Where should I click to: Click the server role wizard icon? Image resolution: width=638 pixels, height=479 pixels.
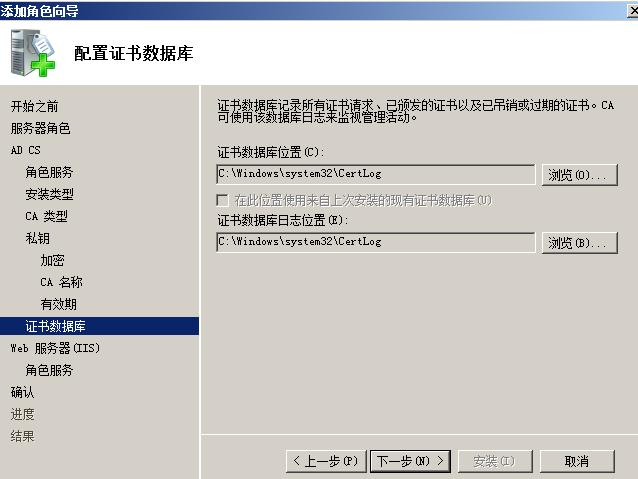point(33,53)
